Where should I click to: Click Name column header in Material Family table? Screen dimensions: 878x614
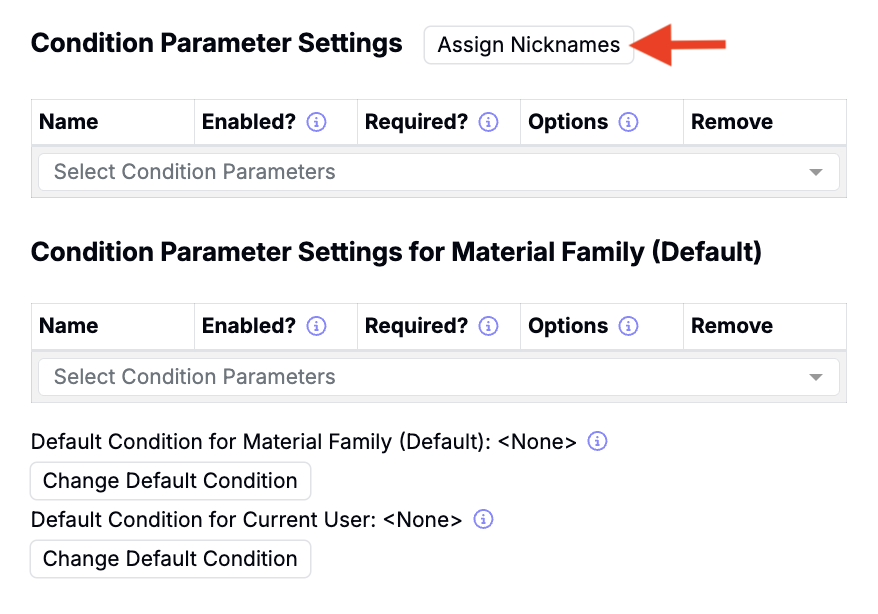coord(68,326)
